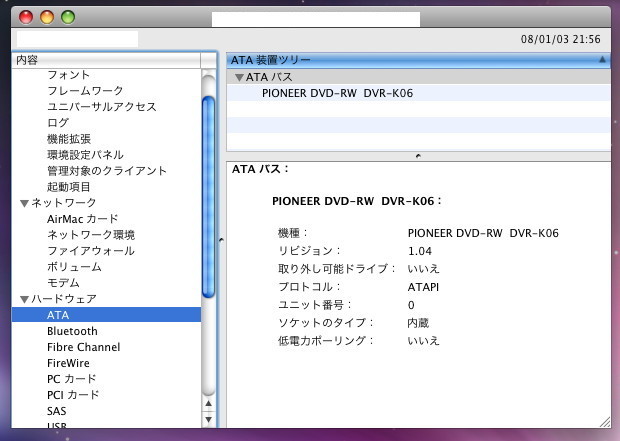
Task: Select 管理対象のクライアント entry
Action: tap(107, 171)
